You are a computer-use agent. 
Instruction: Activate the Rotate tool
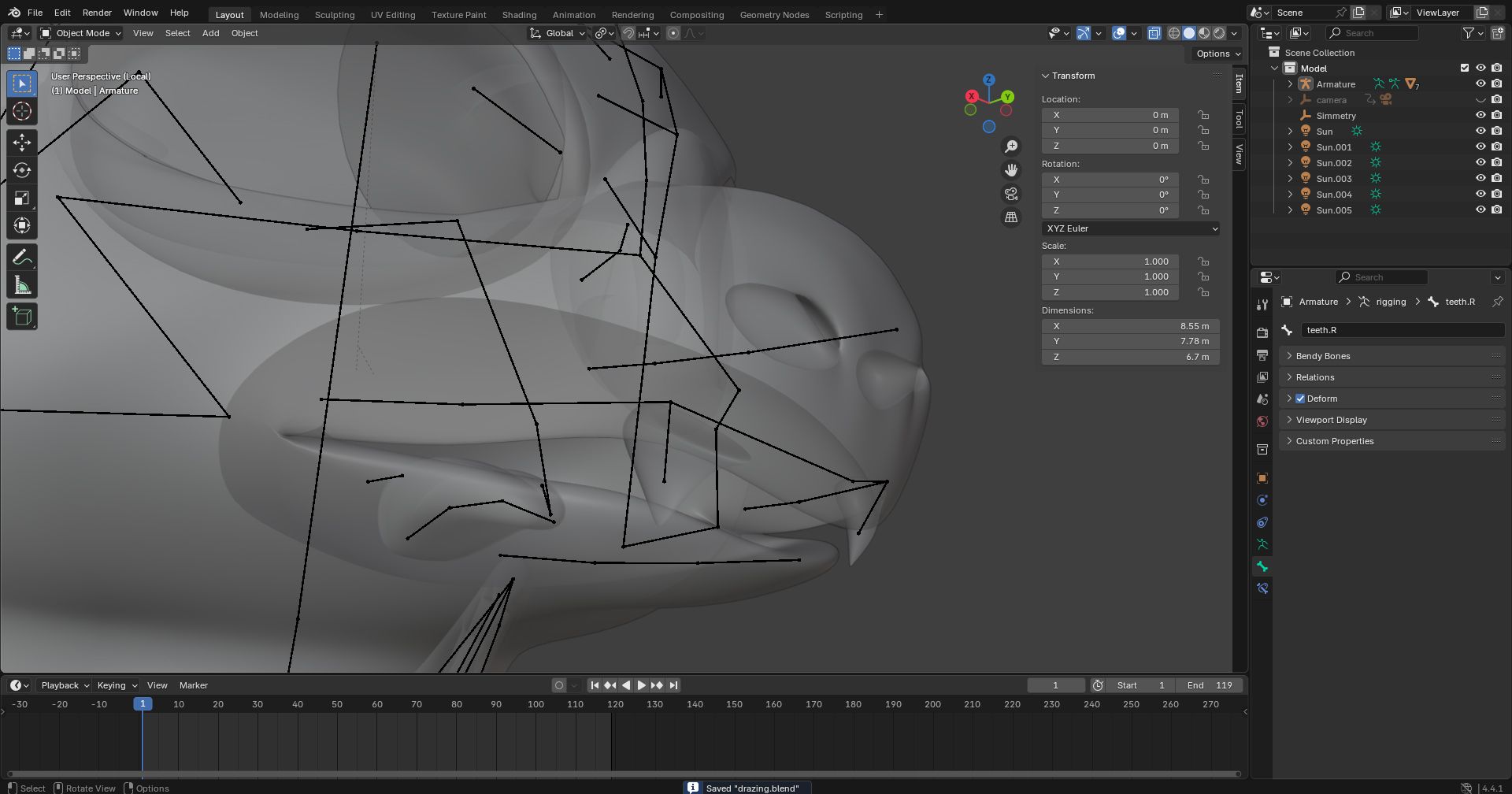pyautogui.click(x=22, y=170)
